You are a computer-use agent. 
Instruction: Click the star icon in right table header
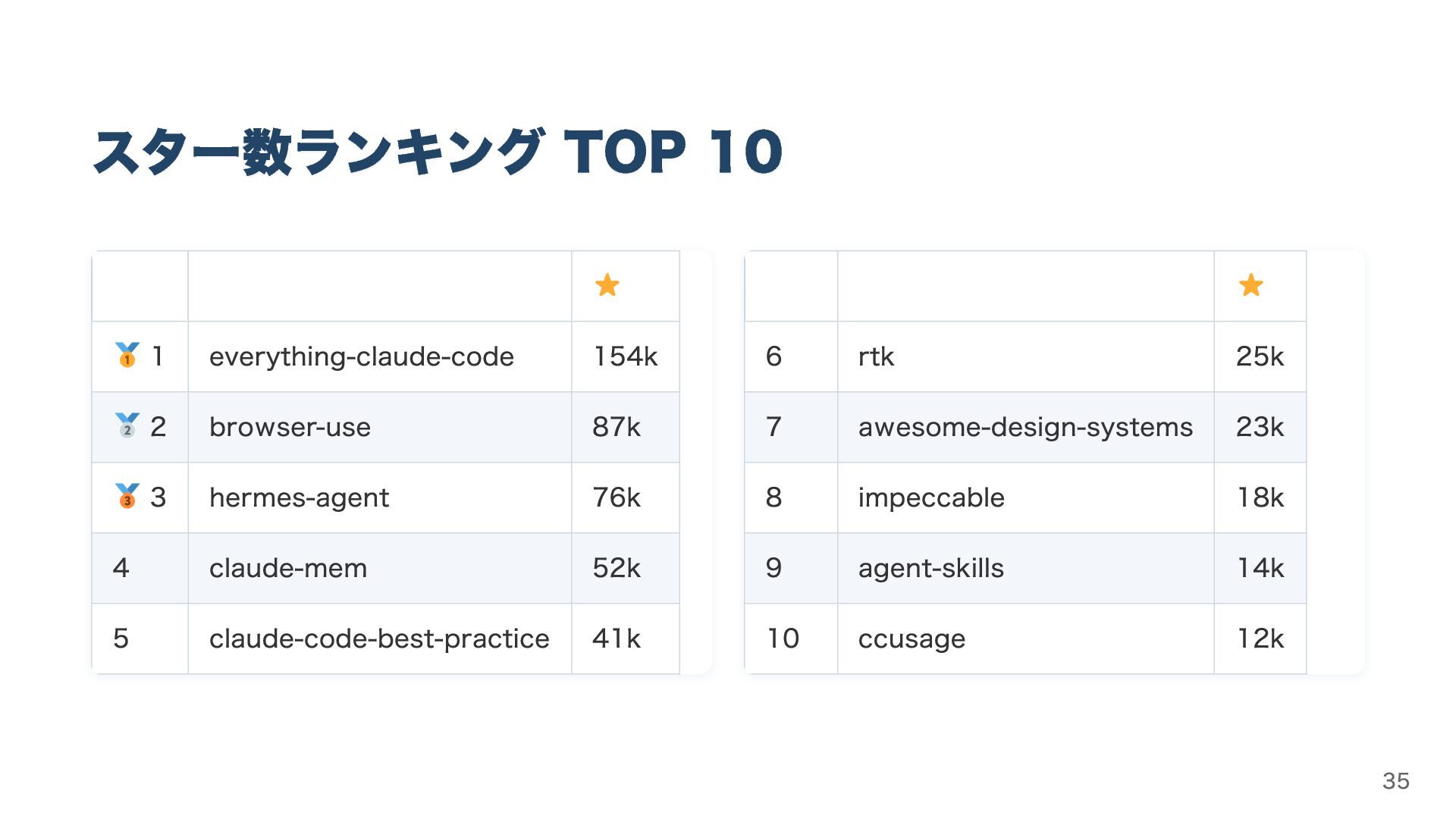pos(1251,286)
